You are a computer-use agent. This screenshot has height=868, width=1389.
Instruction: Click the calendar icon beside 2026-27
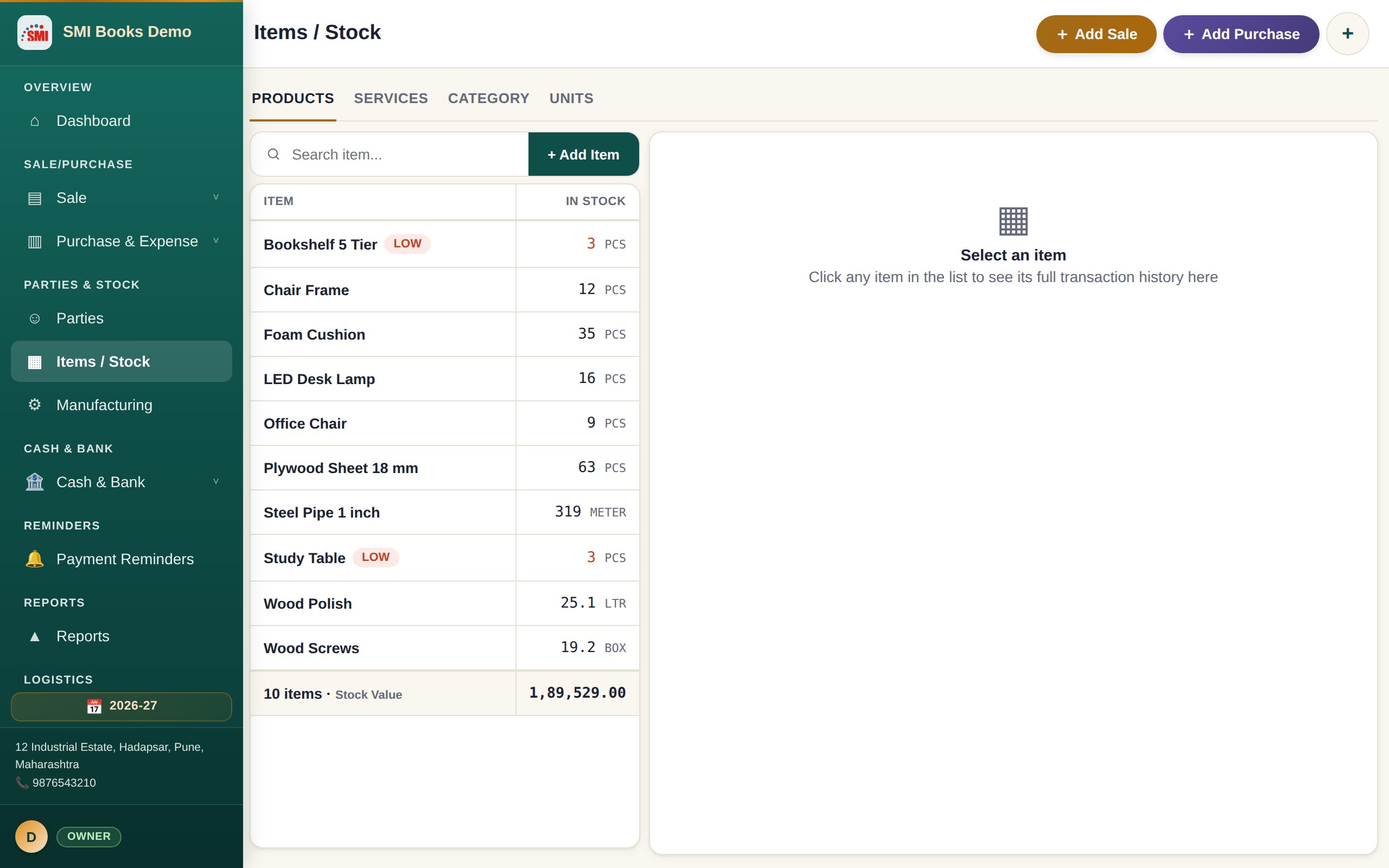click(x=94, y=706)
